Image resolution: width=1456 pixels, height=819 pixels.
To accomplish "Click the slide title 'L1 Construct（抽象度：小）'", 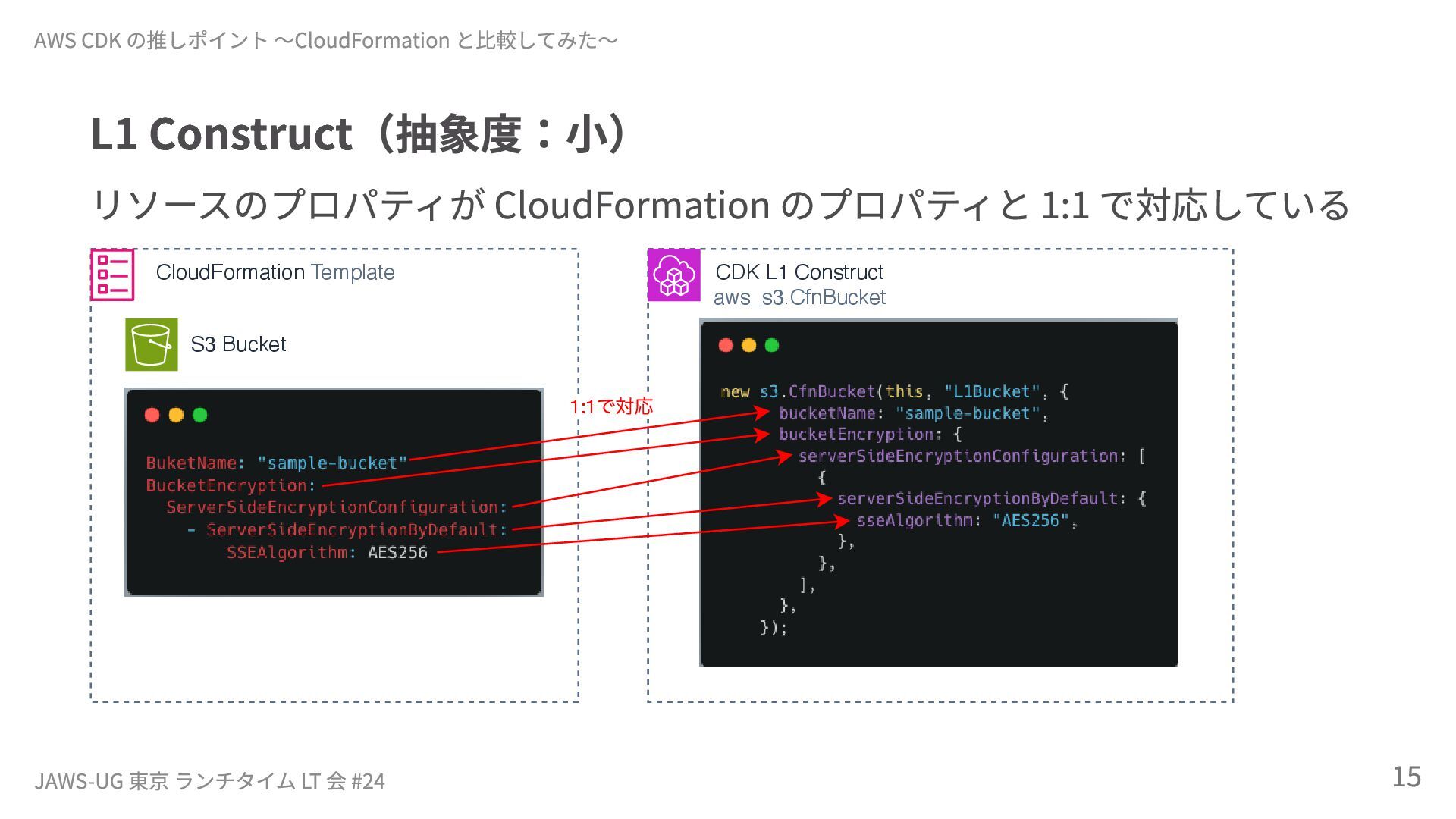I will pos(360,133).
